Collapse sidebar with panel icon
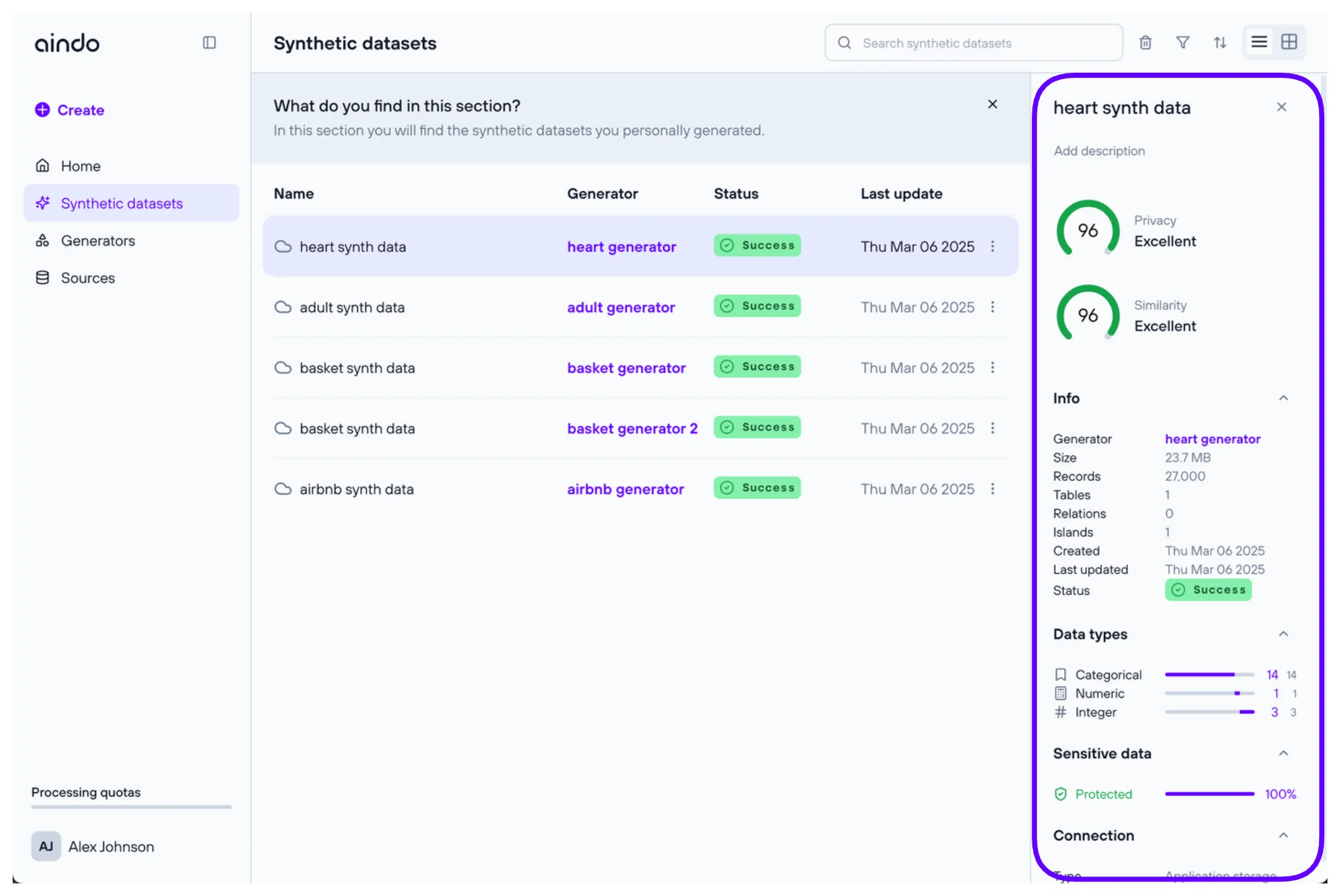 210,42
